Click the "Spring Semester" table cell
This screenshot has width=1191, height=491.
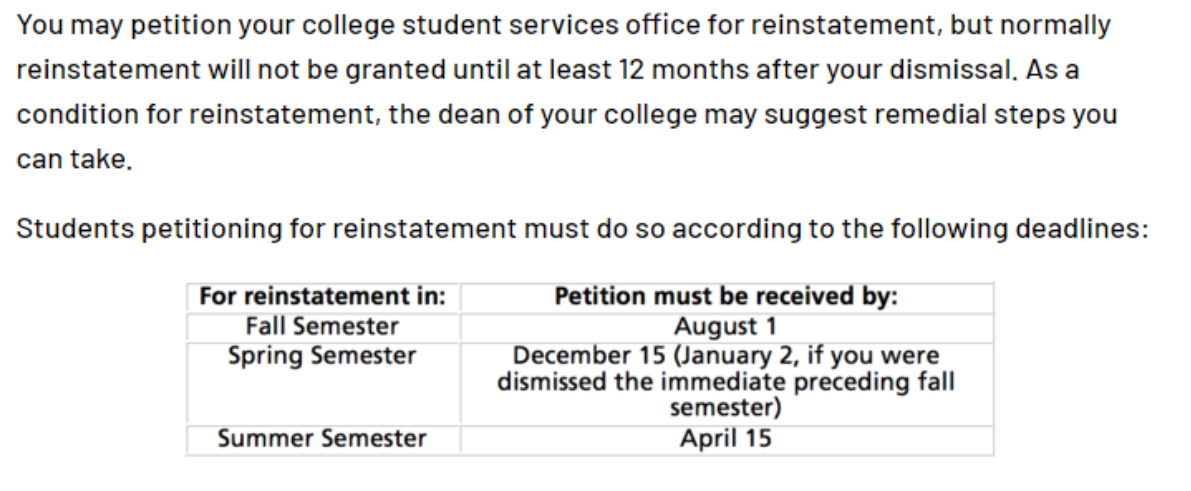(322, 355)
